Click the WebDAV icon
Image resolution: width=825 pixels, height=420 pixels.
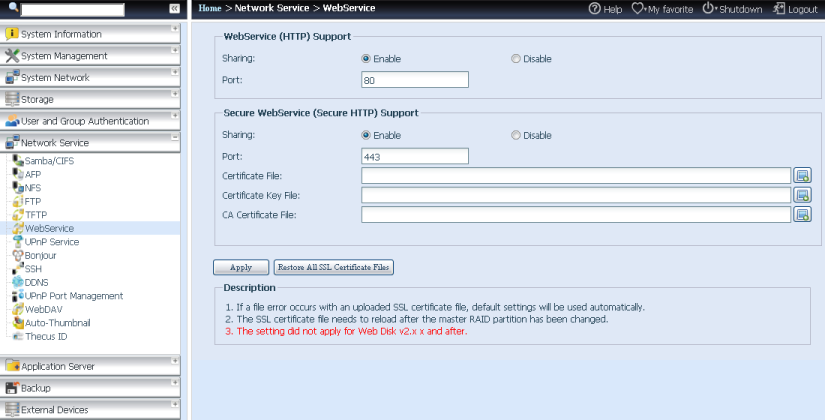(18, 309)
